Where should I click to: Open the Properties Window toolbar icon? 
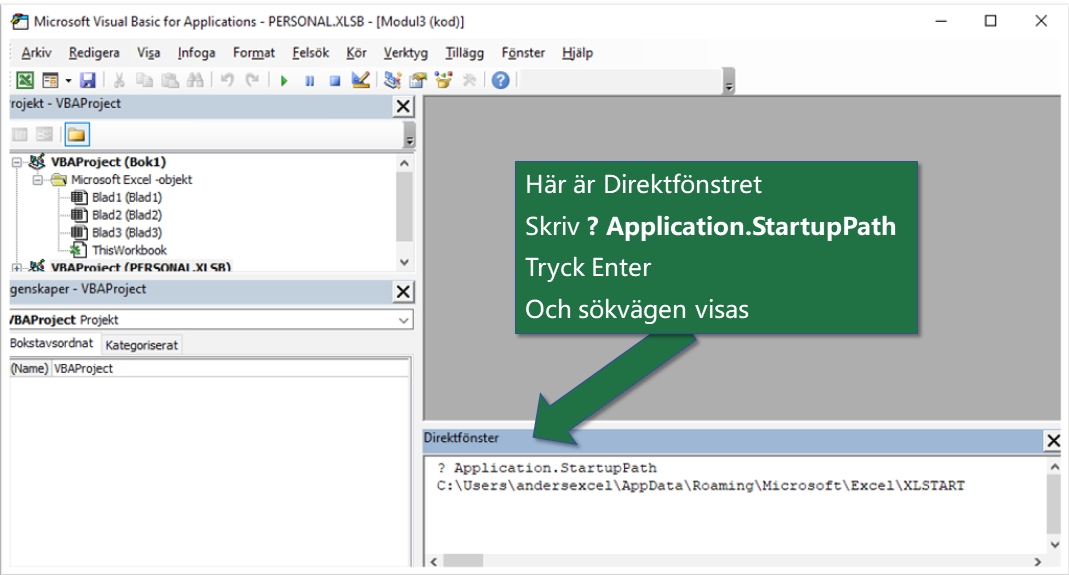click(x=417, y=80)
